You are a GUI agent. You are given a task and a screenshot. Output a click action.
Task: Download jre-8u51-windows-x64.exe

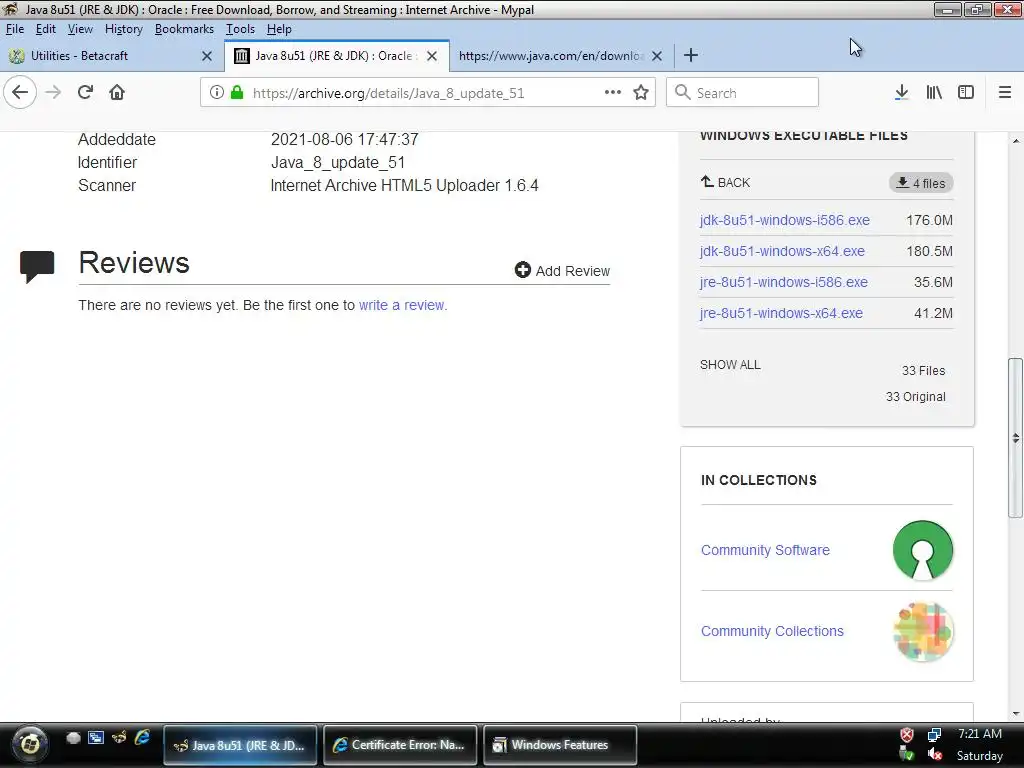781,313
